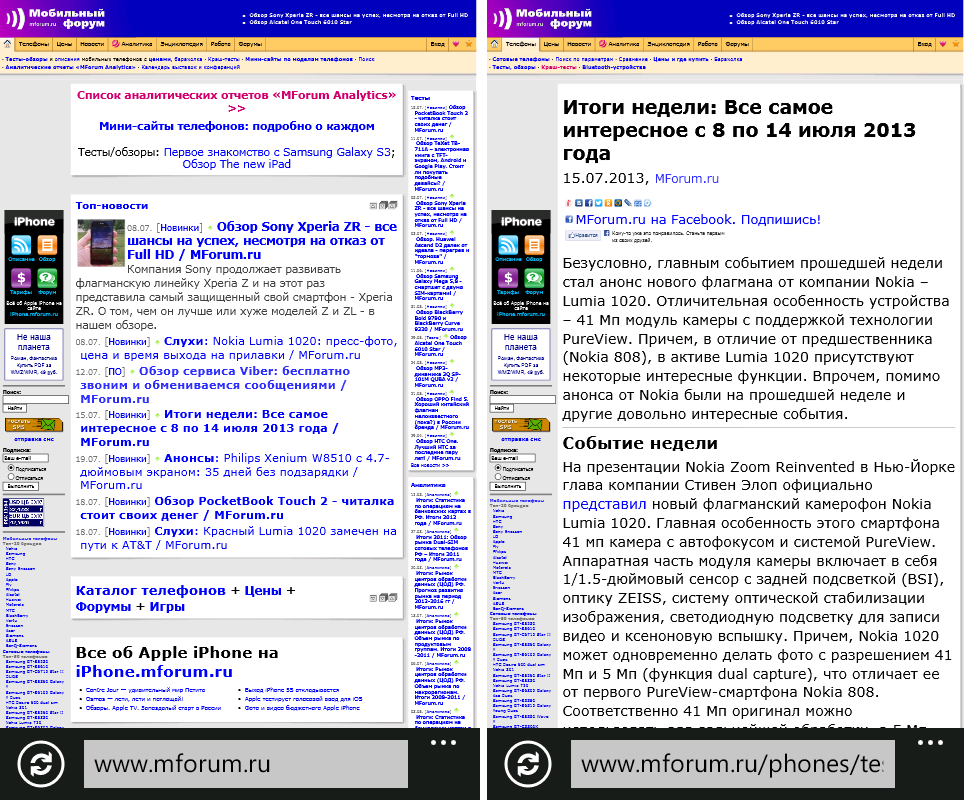This screenshot has height=800, width=964.
Task: Open 'Список аналитических отчетов «MForum Analytics»' link
Action: [x=237, y=101]
